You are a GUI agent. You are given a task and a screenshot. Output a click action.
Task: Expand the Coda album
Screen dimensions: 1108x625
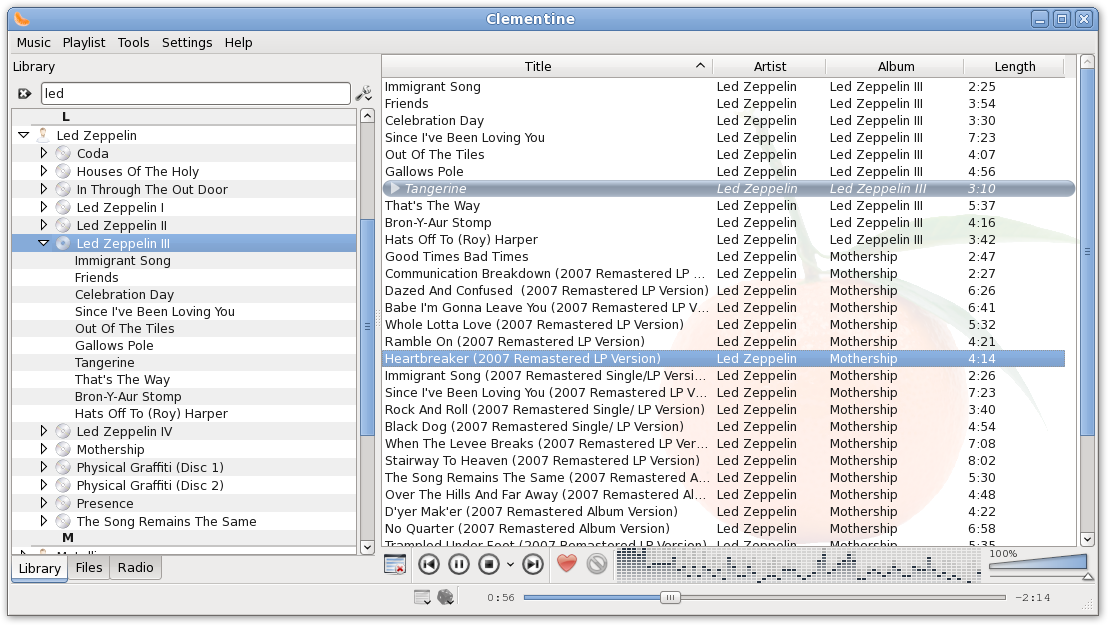44,153
